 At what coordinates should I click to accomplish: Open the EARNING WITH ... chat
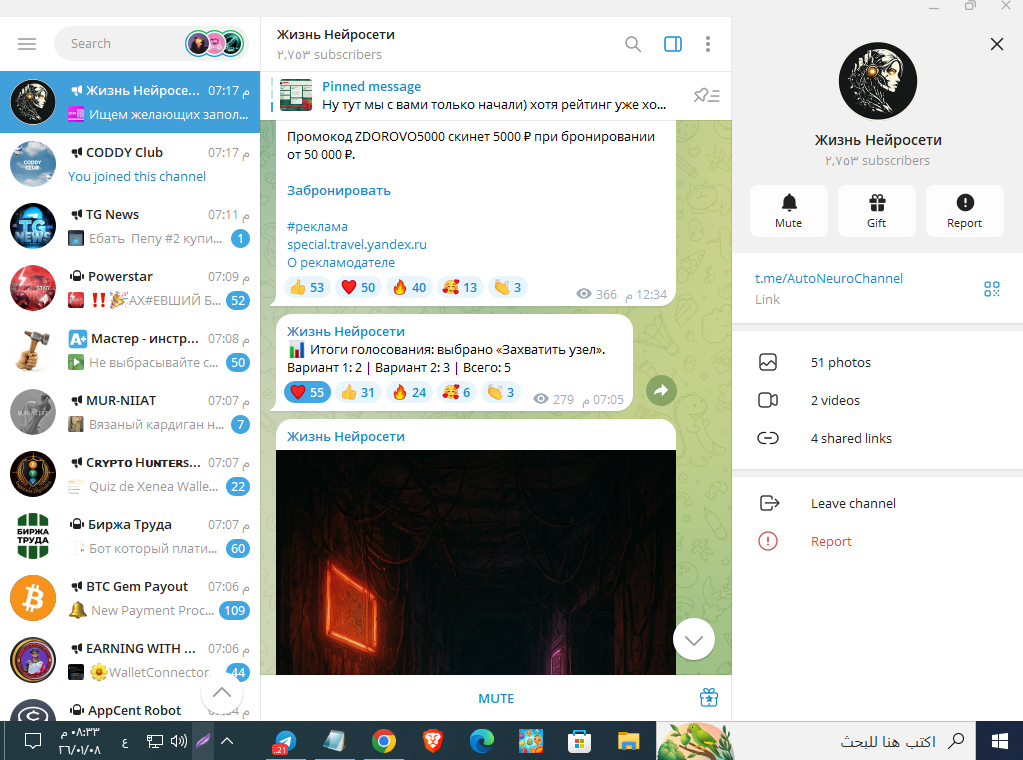coord(130,660)
